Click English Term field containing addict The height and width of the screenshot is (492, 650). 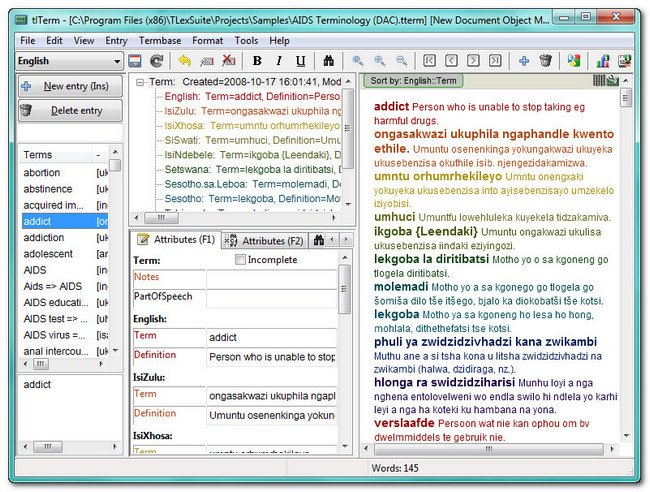coord(272,337)
